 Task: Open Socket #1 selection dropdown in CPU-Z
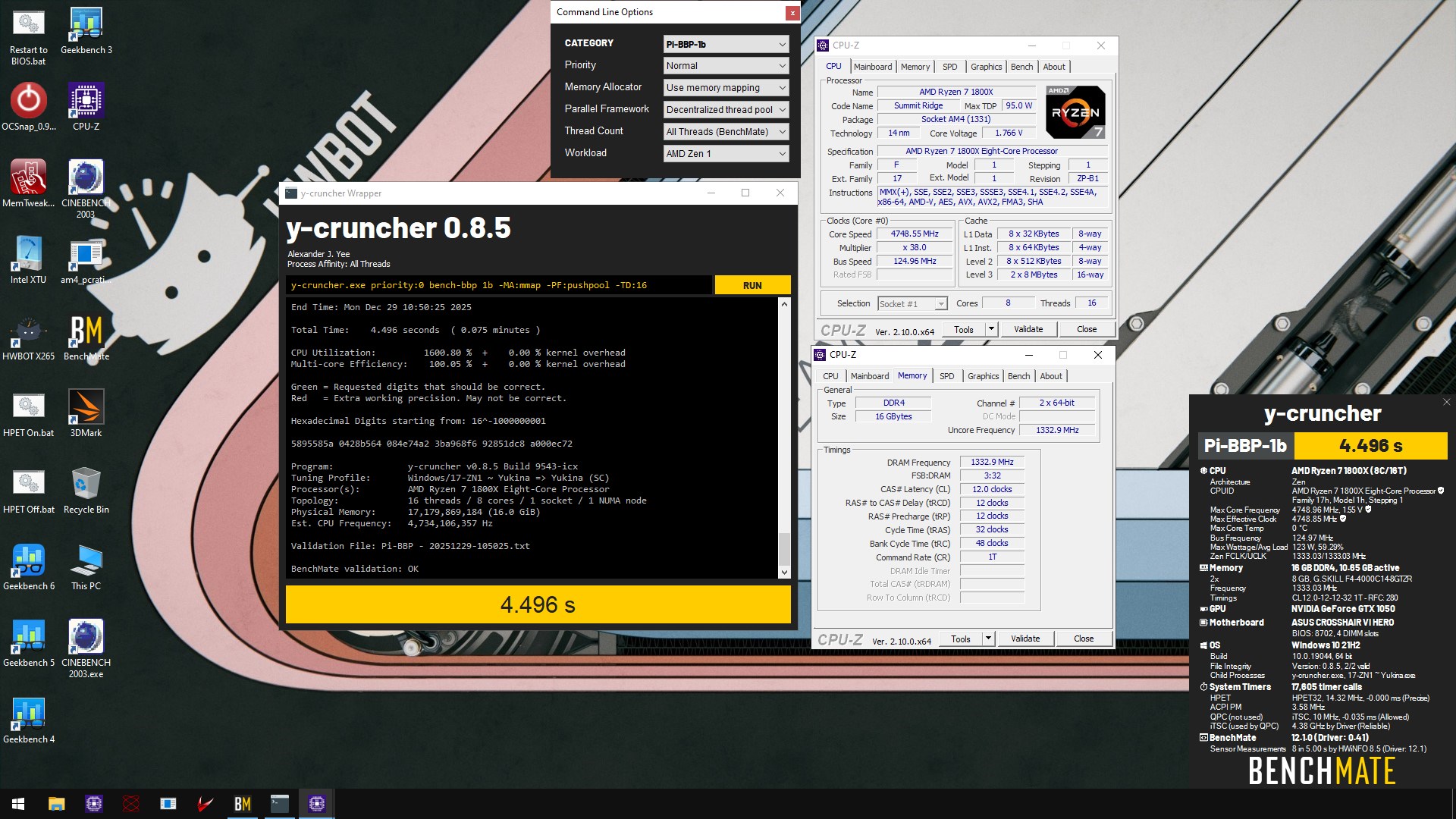(912, 303)
